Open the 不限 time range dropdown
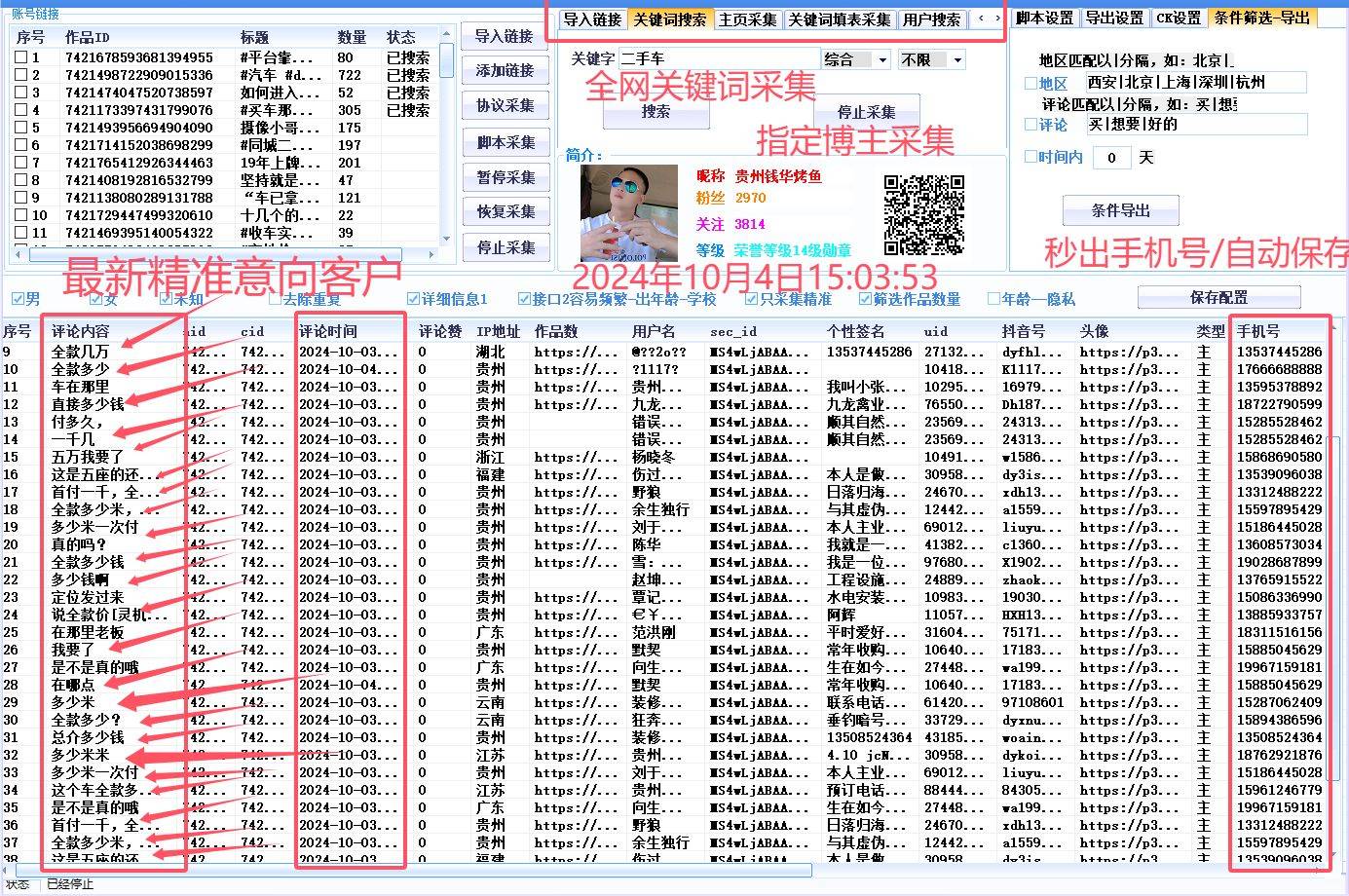 [931, 59]
